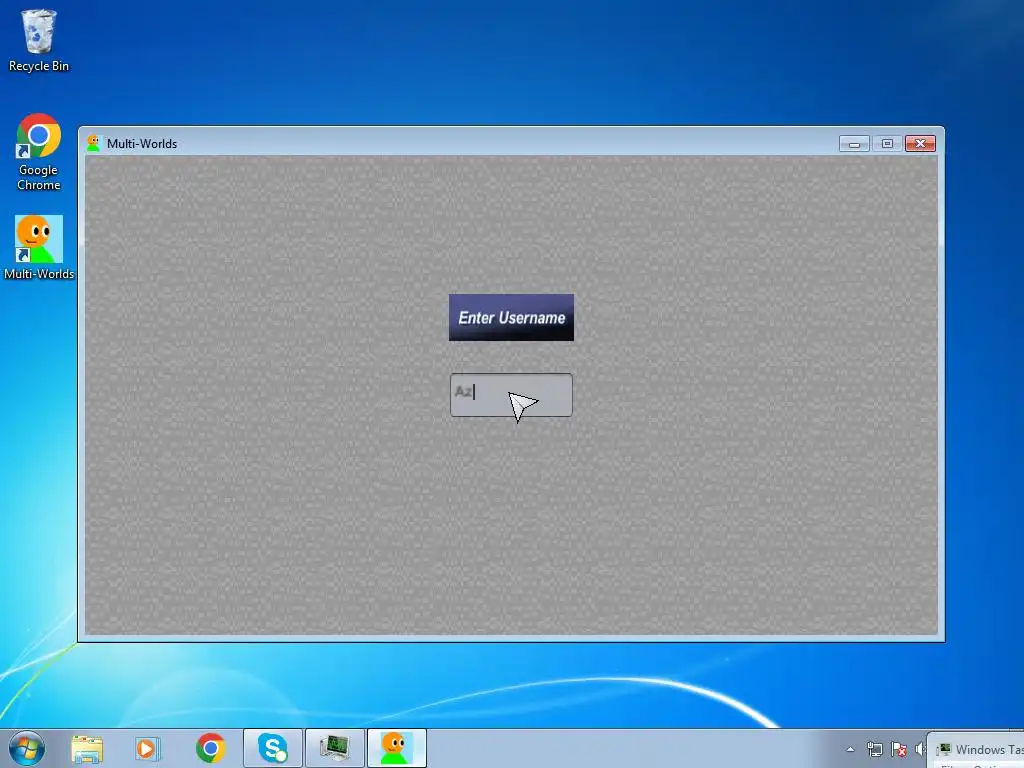The image size is (1024, 768).
Task: Click the network tray icon
Action: 874,749
